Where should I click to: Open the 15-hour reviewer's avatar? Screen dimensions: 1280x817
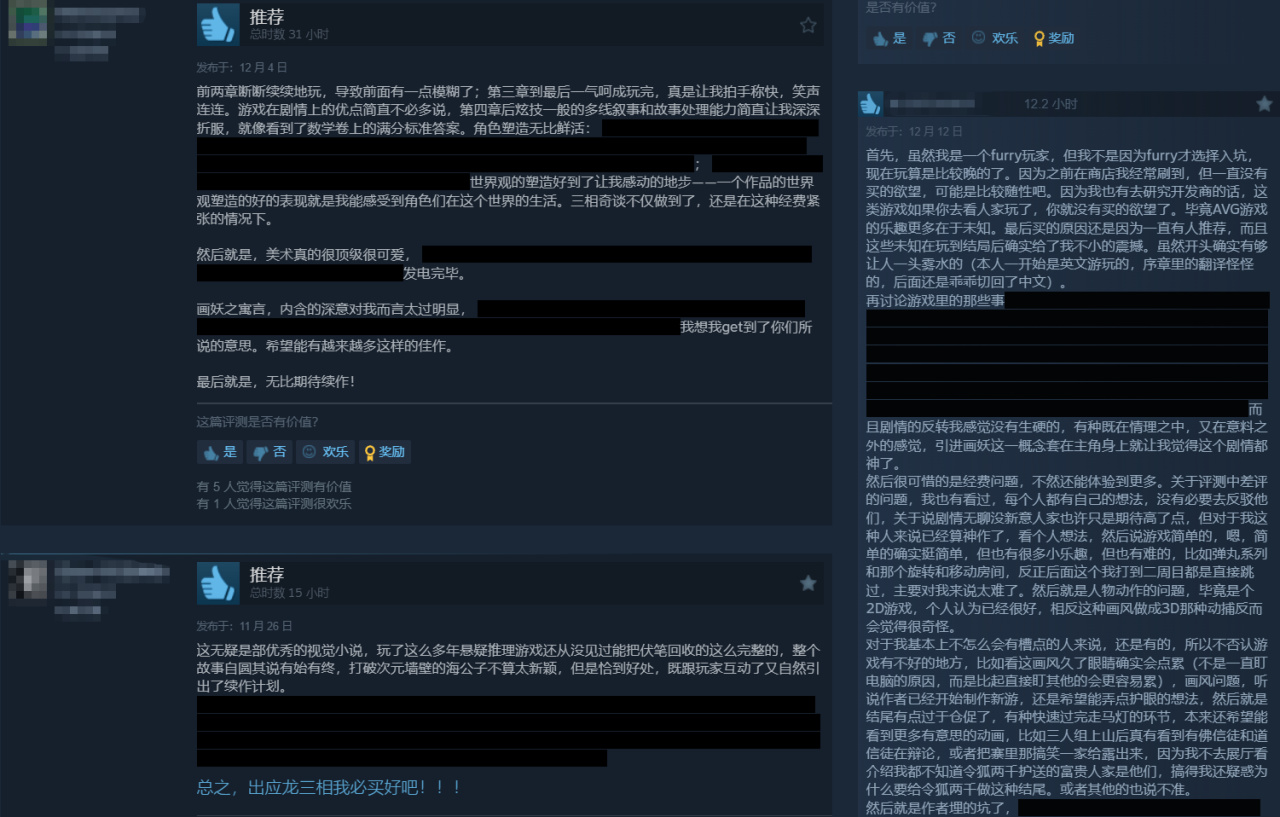tap(27, 582)
